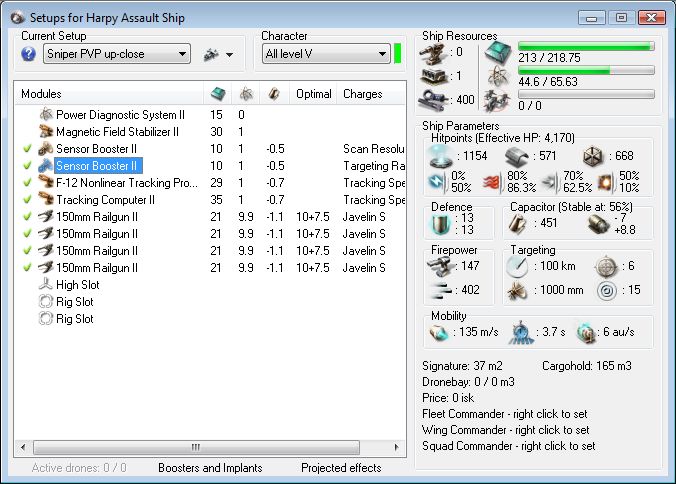Click the Active drones label
This screenshot has width=676, height=484.
tap(79, 468)
